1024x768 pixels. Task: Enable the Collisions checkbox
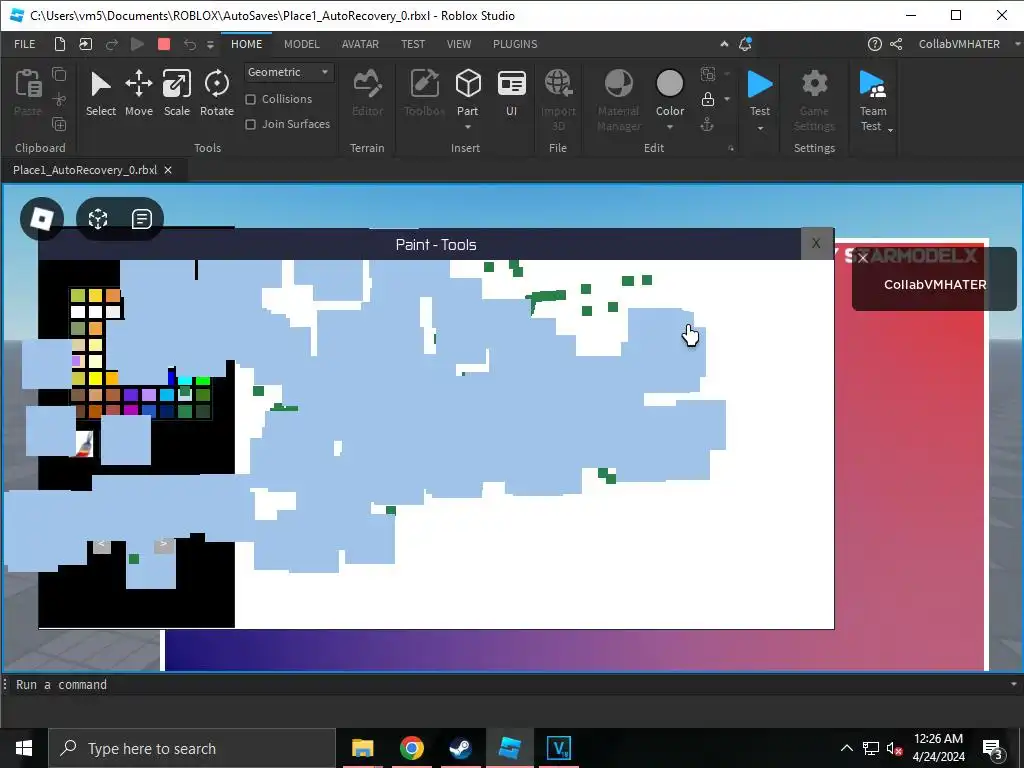click(x=250, y=99)
